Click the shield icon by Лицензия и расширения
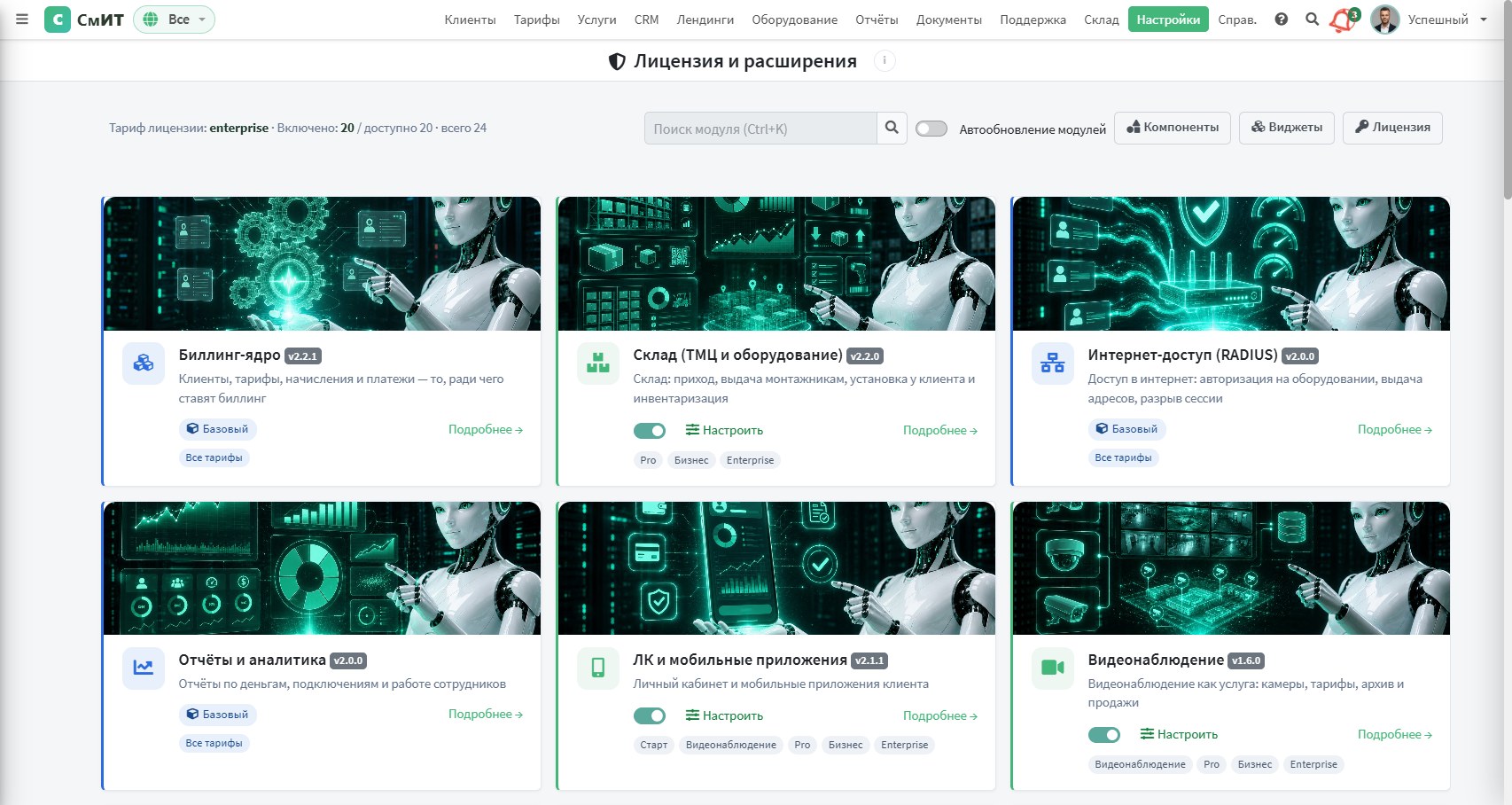 pyautogui.click(x=618, y=61)
